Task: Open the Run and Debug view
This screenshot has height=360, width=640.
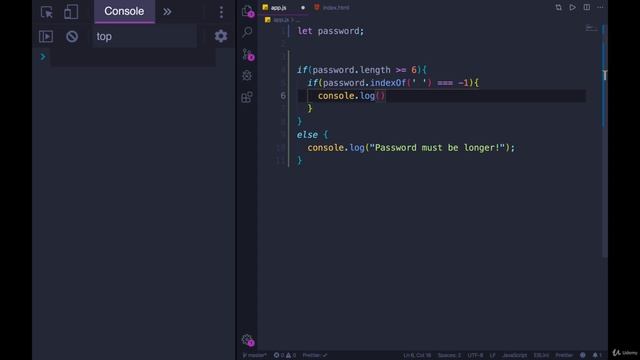Action: coord(247,76)
